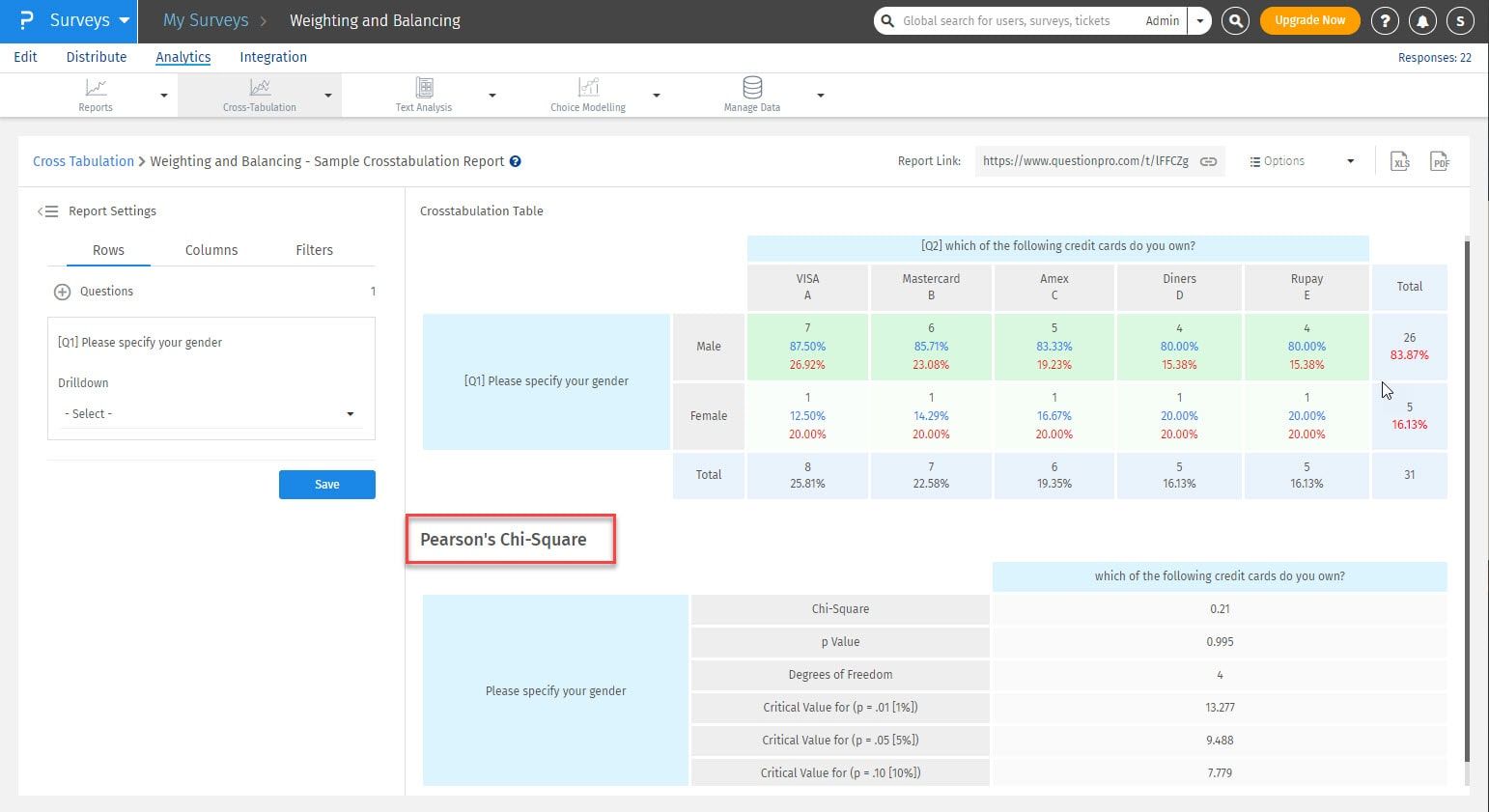Copy report link via chain icon

click(1208, 161)
